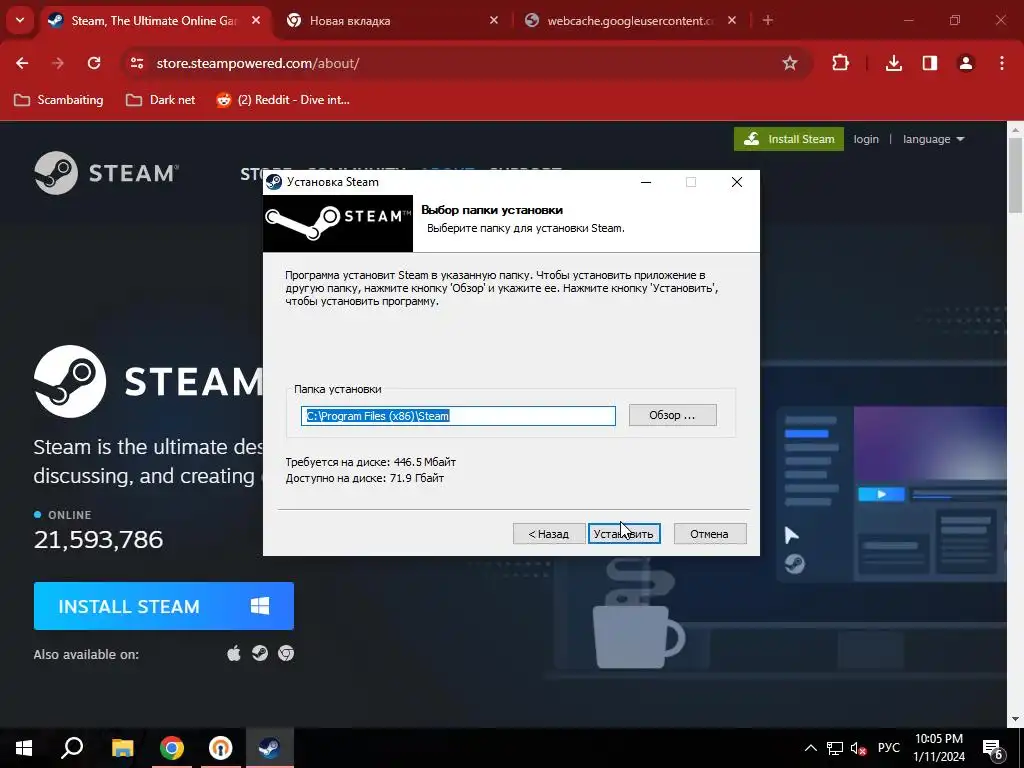Toggle the browser side panel
Image resolution: width=1024 pixels, height=768 pixels.
[930, 63]
